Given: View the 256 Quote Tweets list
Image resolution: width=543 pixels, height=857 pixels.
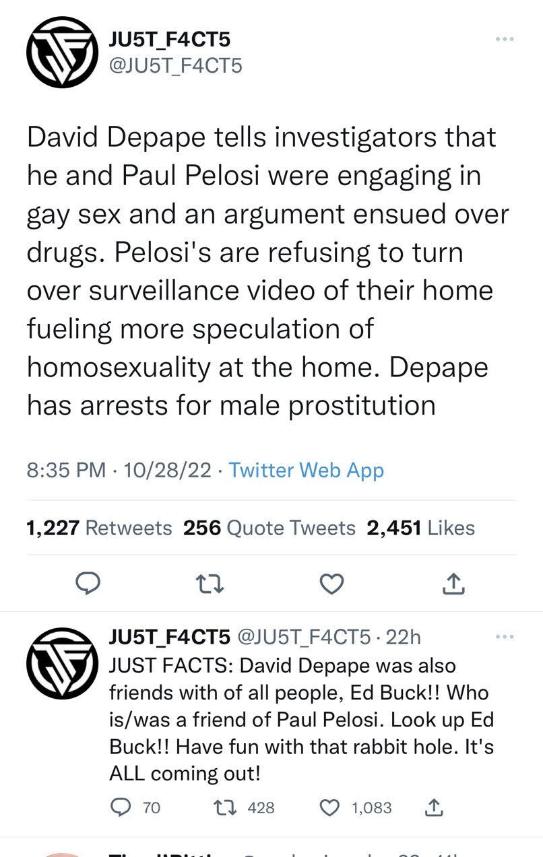Looking at the screenshot, I should (x=269, y=528).
